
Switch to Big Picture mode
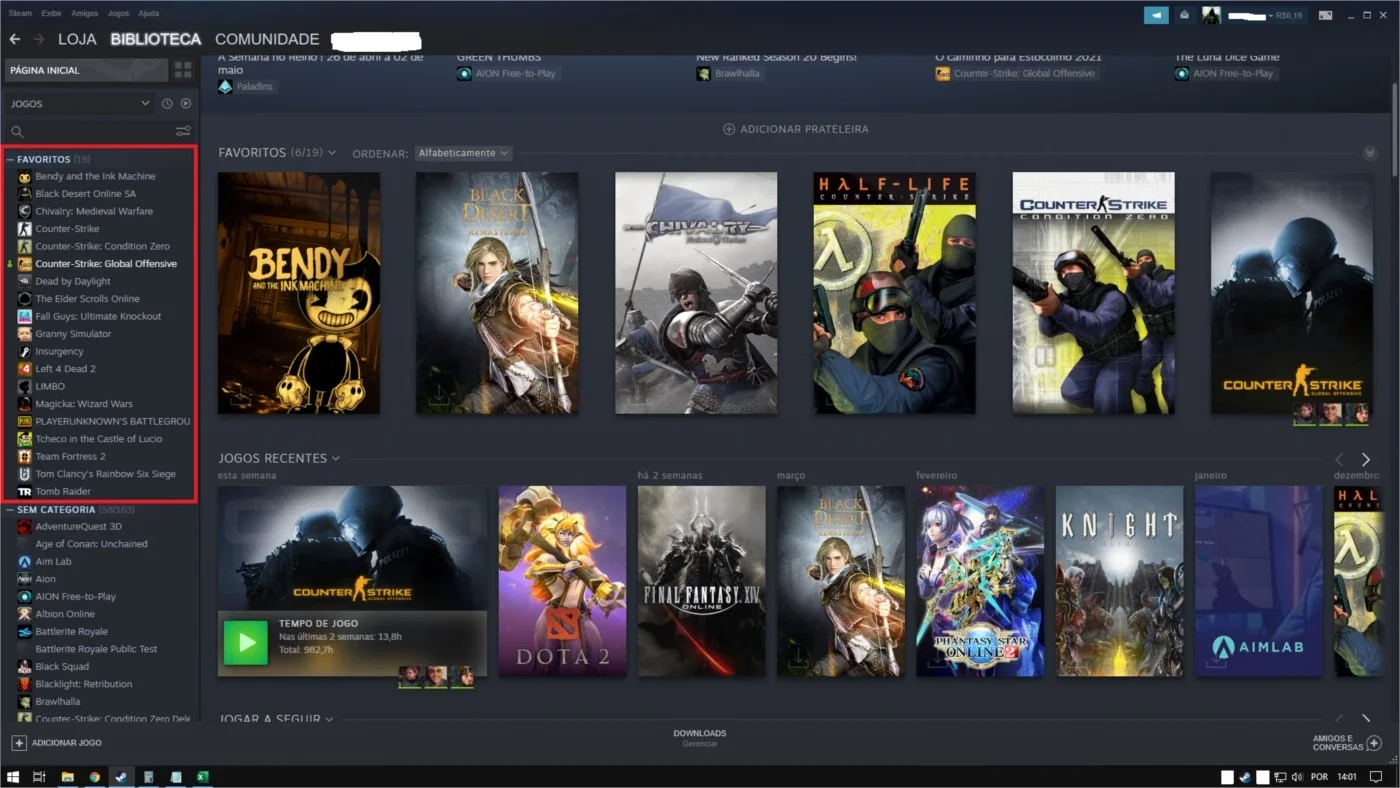pos(1326,15)
